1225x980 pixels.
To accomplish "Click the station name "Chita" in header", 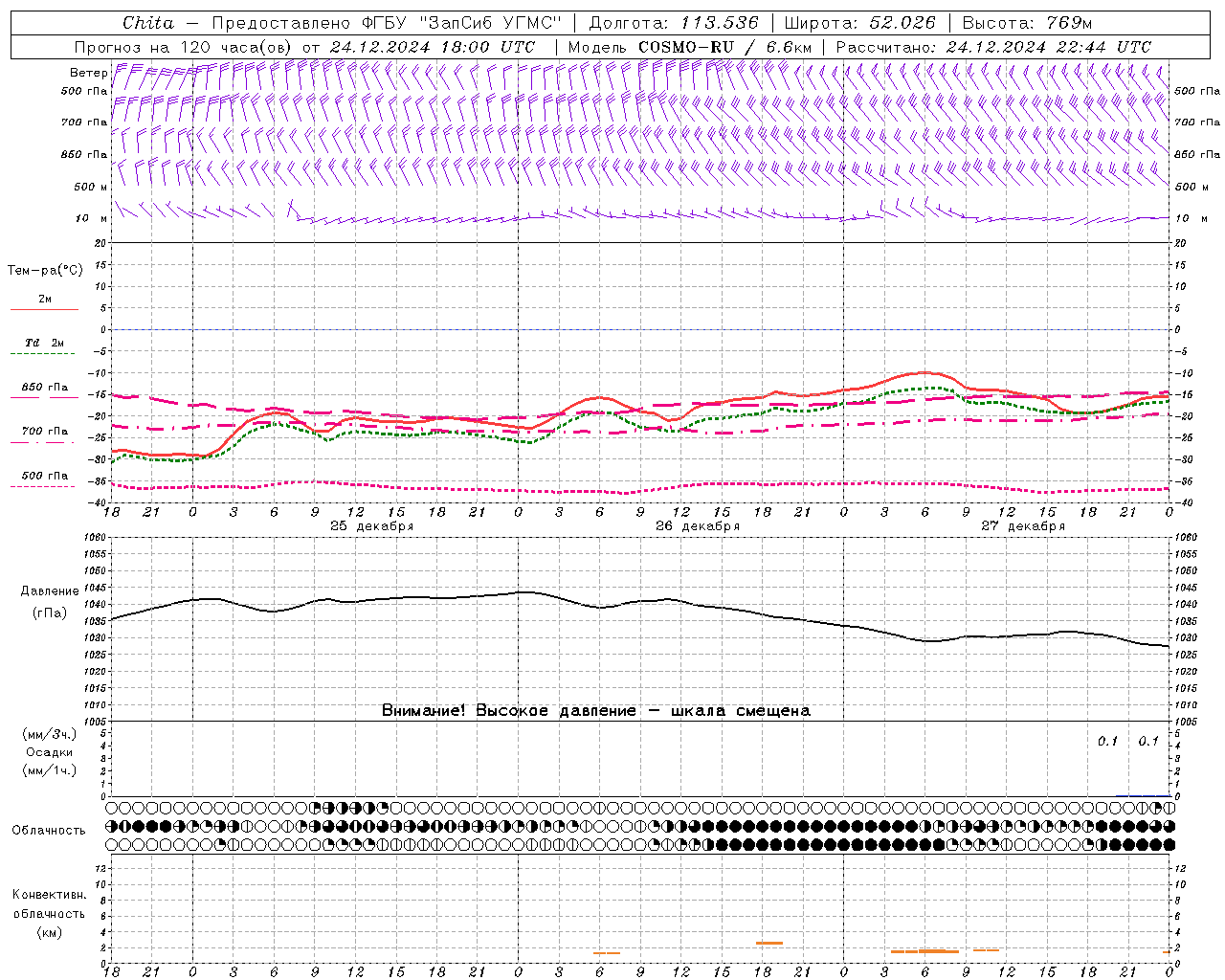I will click(148, 23).
